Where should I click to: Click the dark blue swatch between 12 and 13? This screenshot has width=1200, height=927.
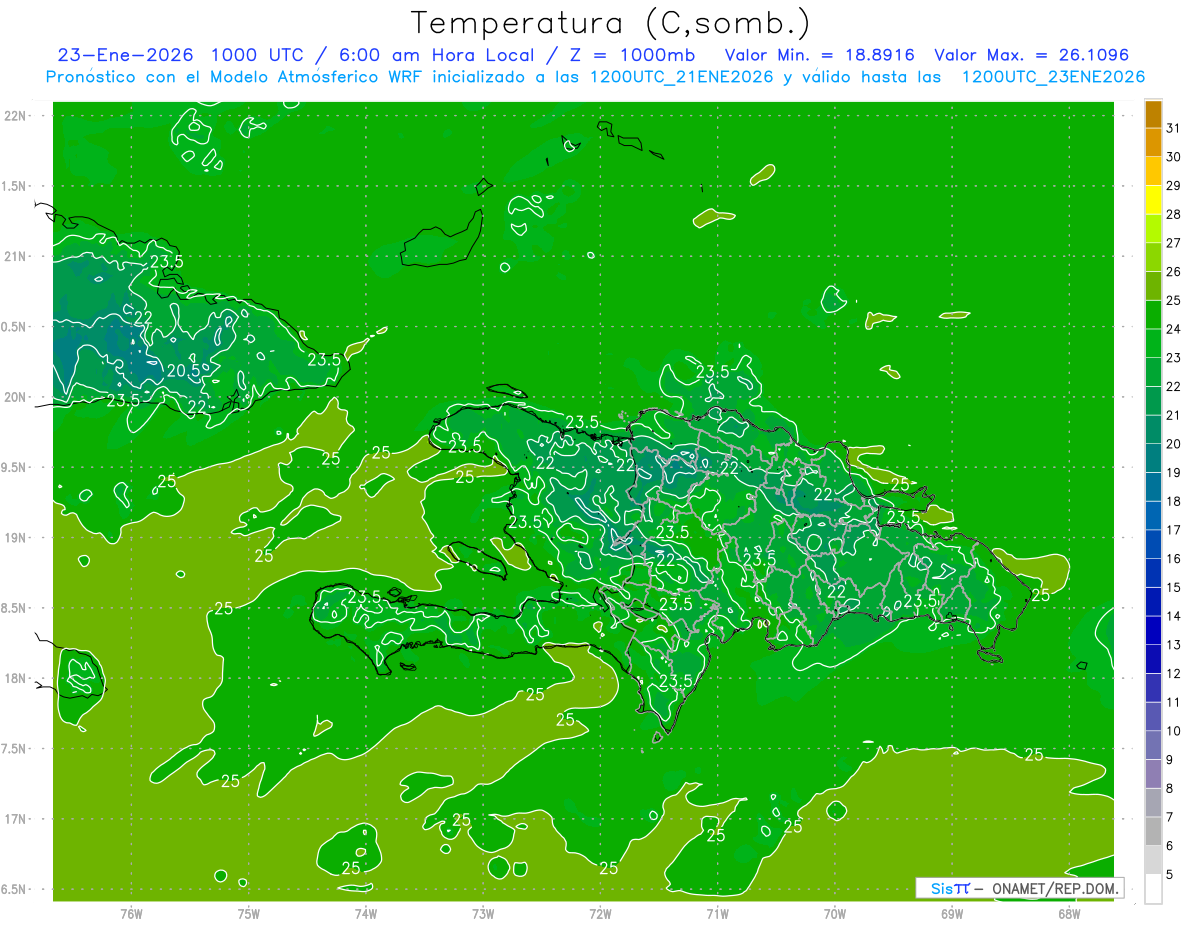(1153, 659)
